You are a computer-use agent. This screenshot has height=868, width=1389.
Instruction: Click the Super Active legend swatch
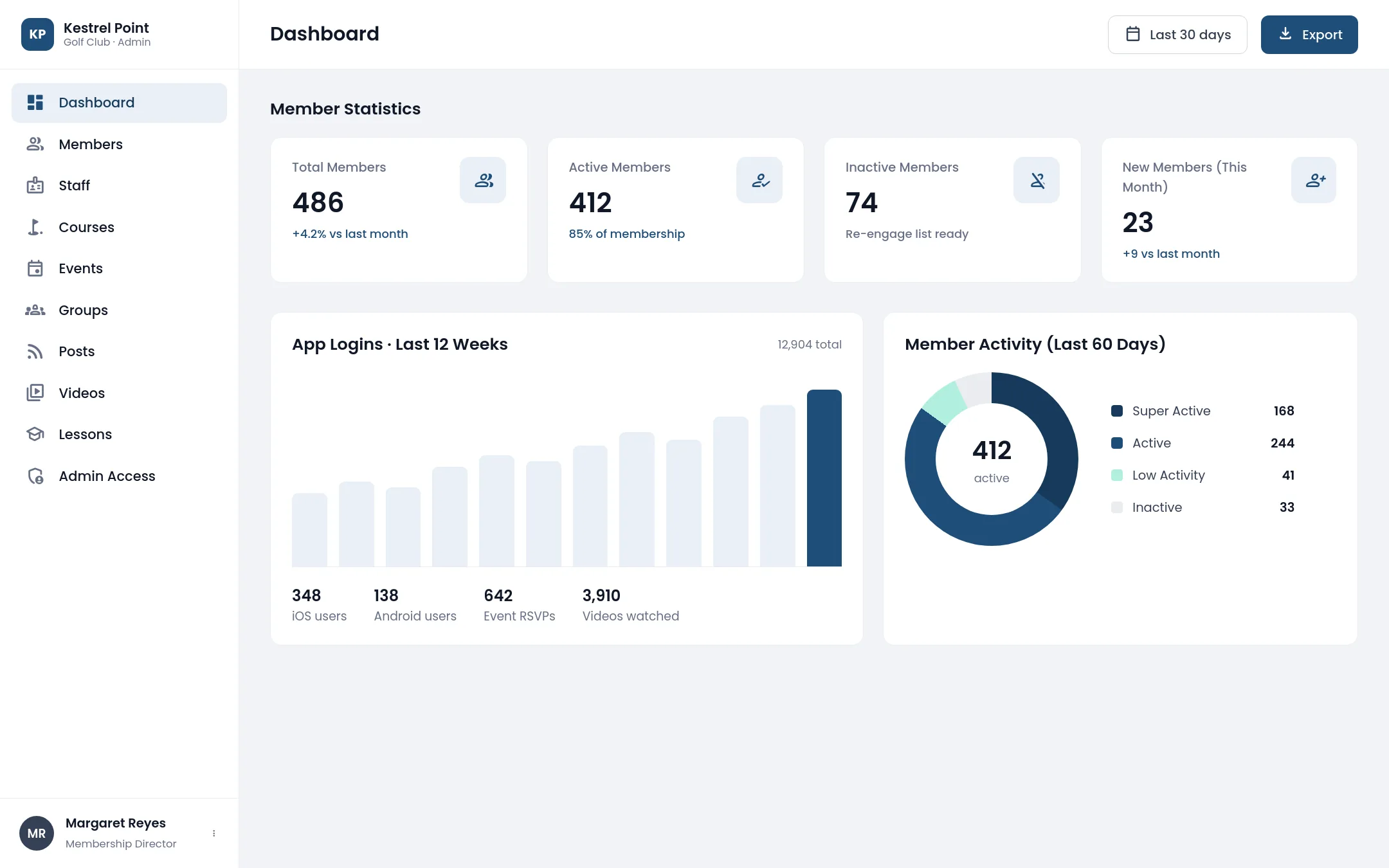(1117, 411)
